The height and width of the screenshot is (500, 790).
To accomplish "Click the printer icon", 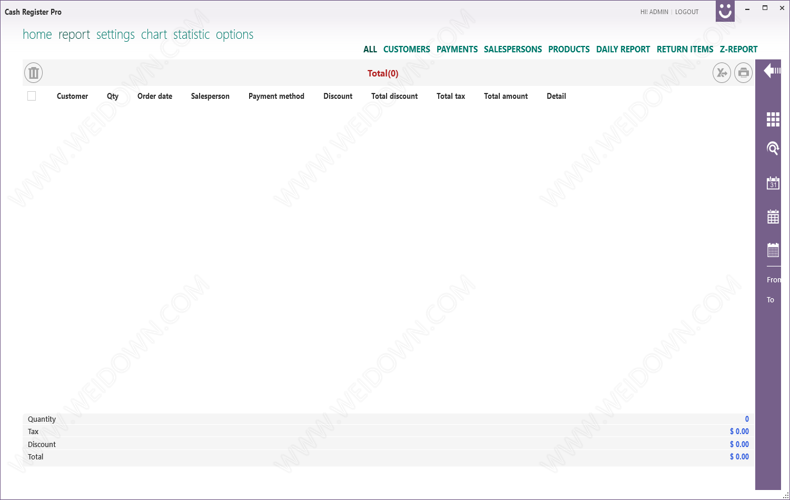I will point(743,73).
